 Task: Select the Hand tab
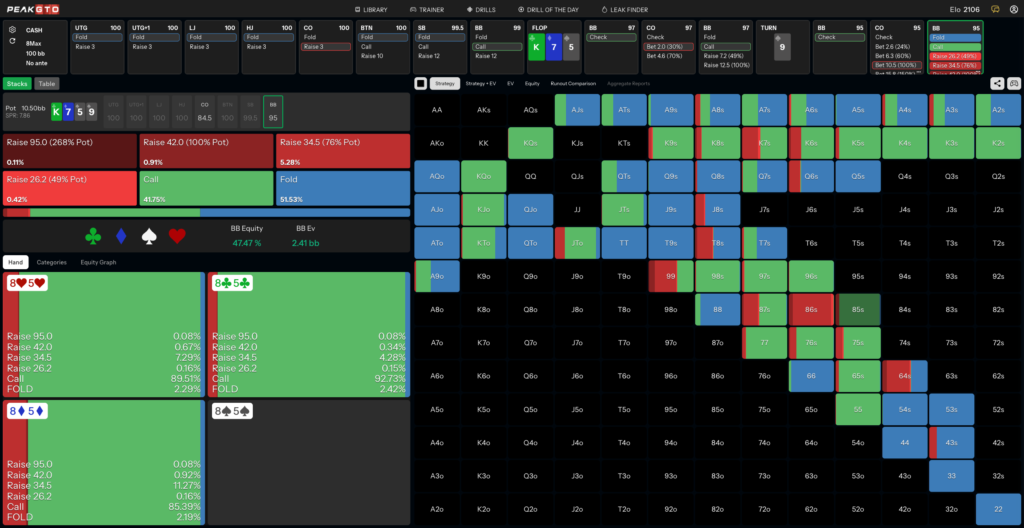[x=14, y=262]
